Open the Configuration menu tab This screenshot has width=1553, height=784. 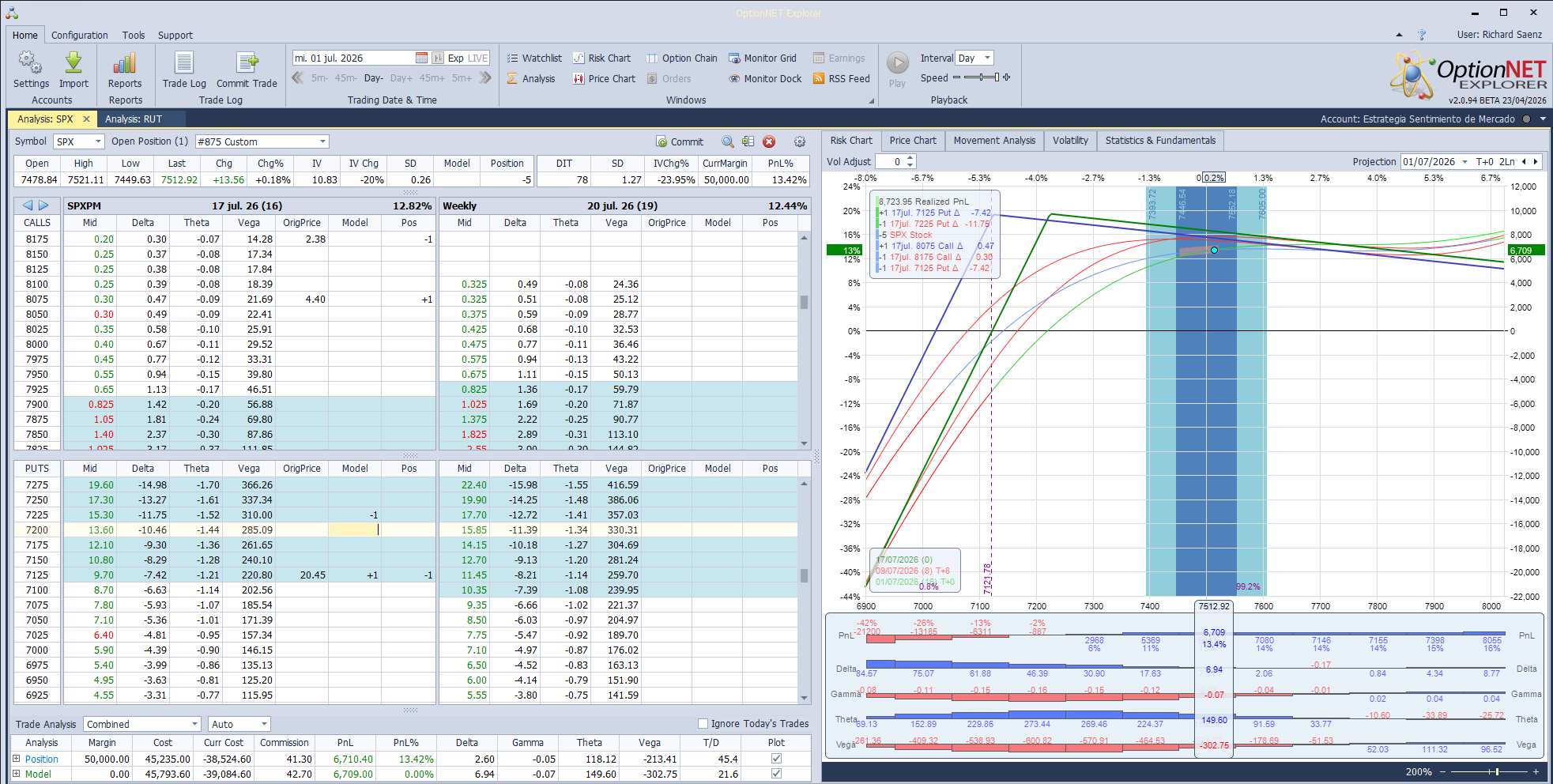pyautogui.click(x=80, y=35)
